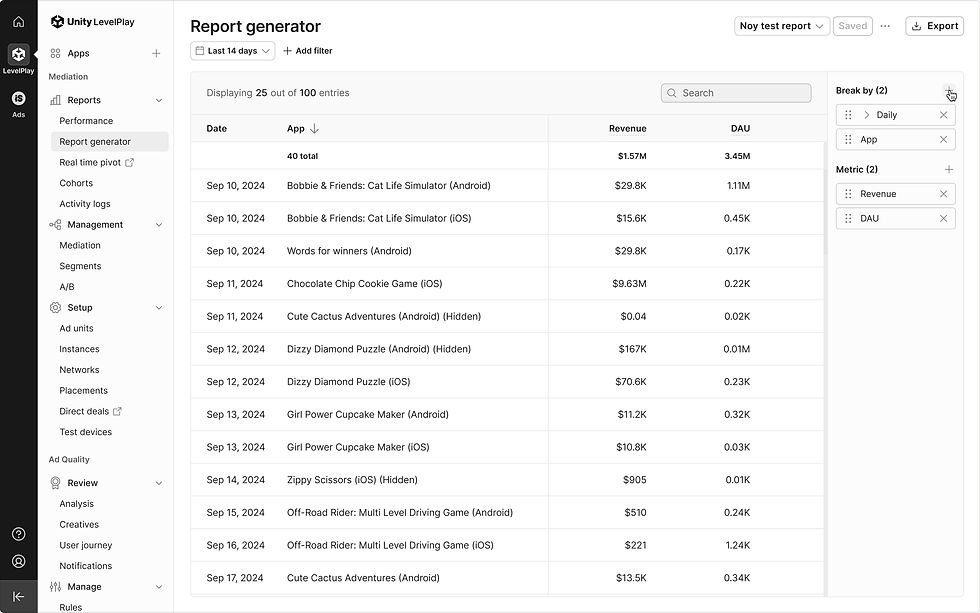Add a new Break by dimension
980x613 pixels.
[x=949, y=91]
